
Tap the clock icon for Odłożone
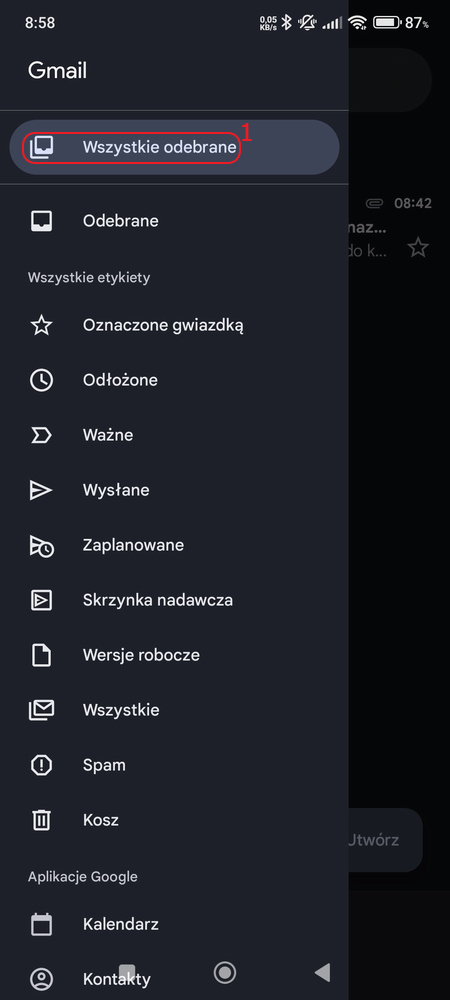click(x=41, y=381)
